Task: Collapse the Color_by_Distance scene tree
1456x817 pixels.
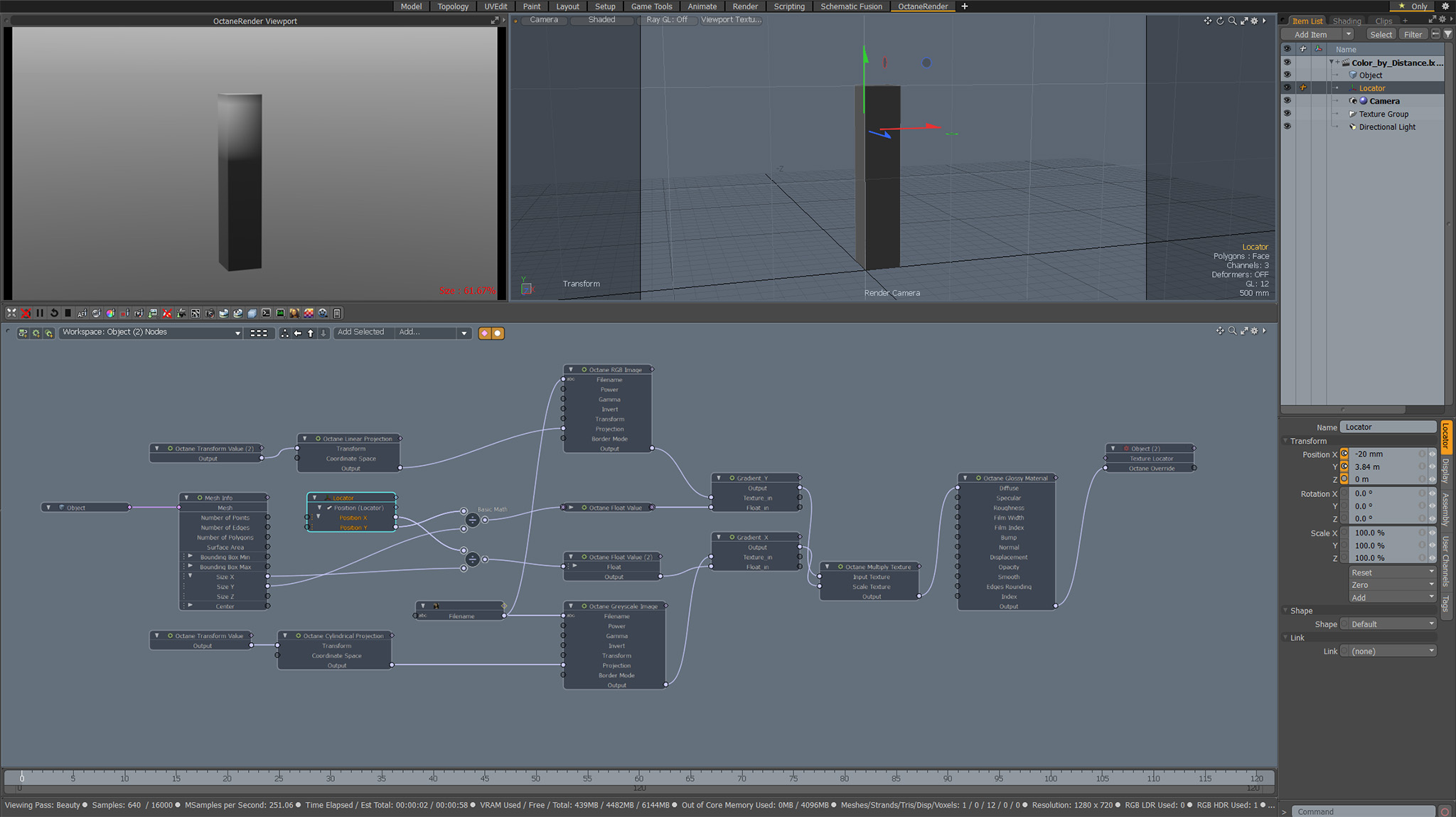Action: [1332, 63]
